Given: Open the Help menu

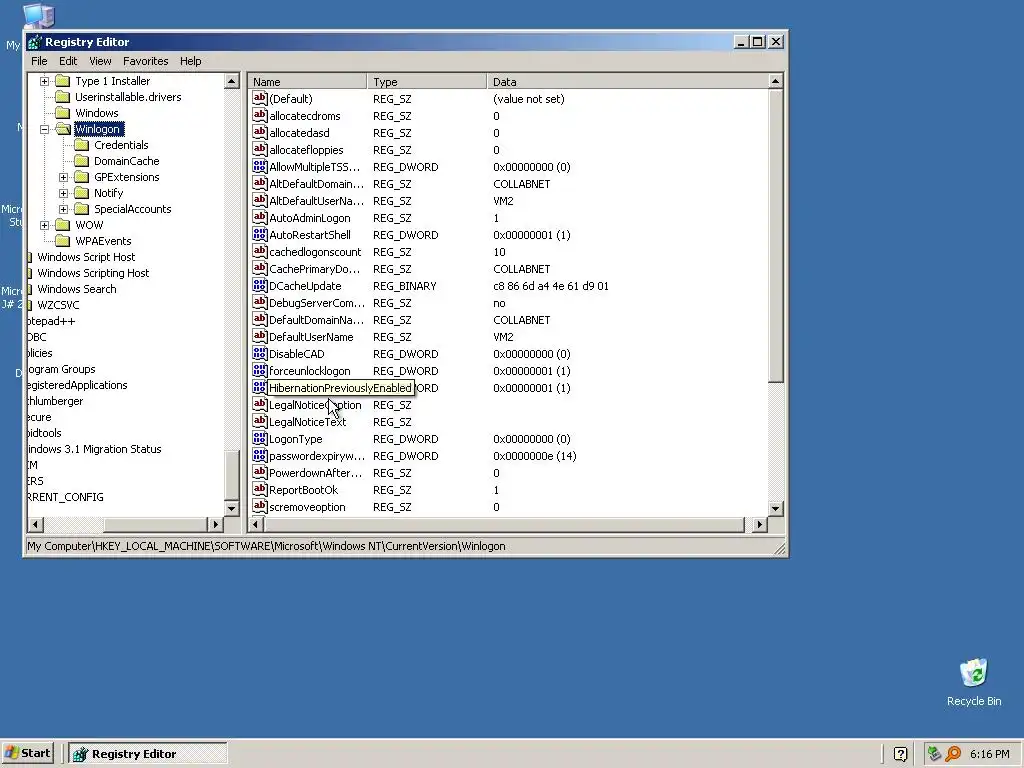Looking at the screenshot, I should click(191, 61).
